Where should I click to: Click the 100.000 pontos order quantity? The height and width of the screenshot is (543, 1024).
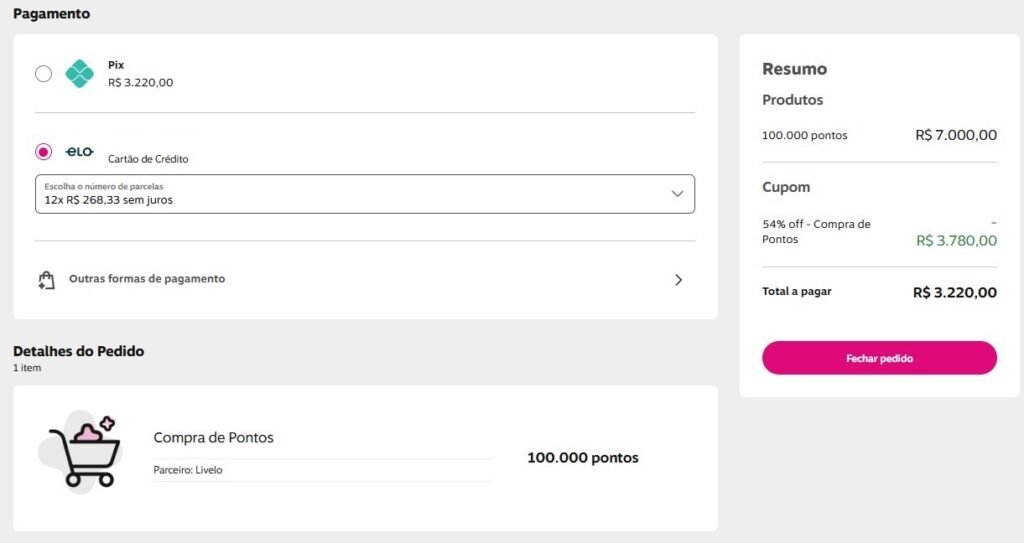coord(583,458)
